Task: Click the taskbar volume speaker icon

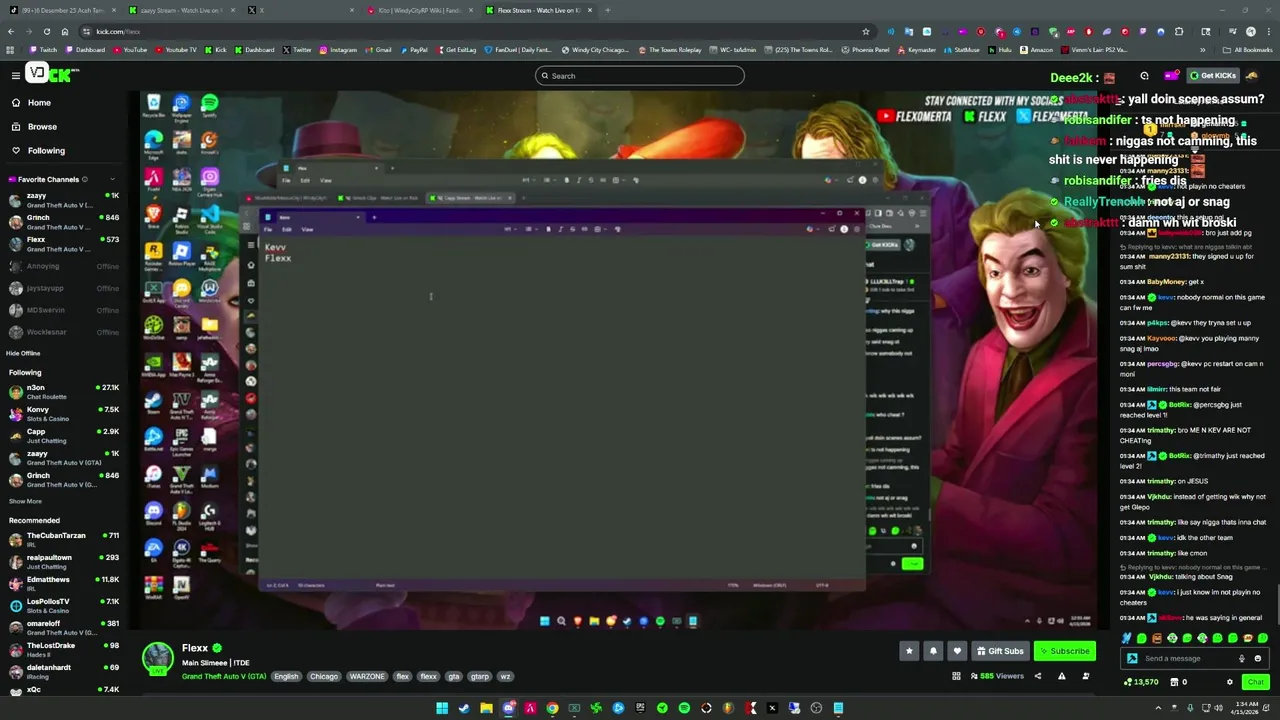Action: pyautogui.click(x=1219, y=708)
